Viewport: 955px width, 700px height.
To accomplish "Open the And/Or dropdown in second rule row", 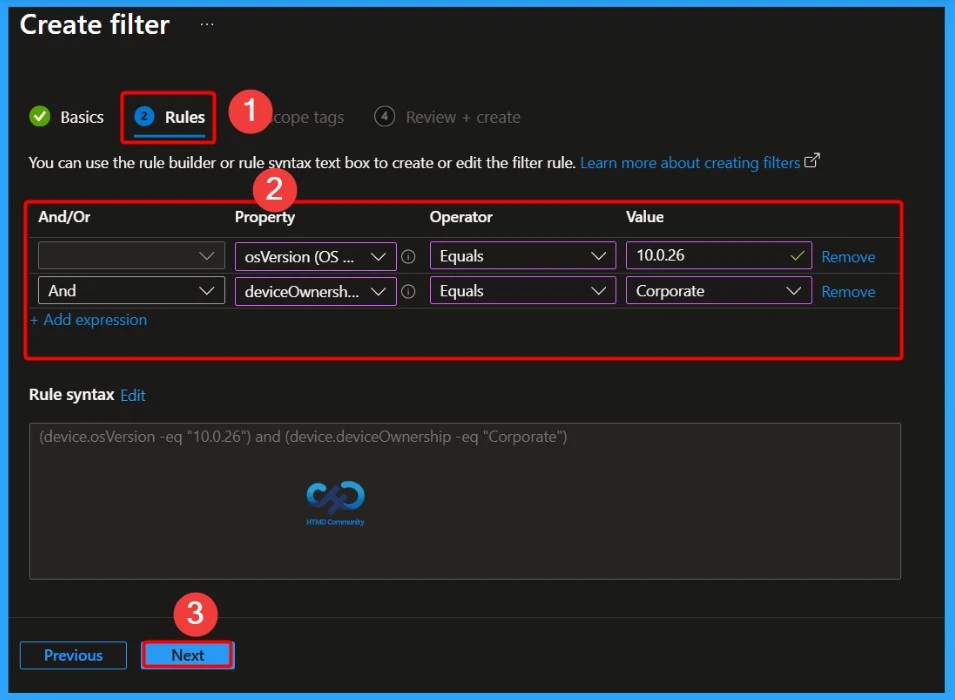I will 130,291.
